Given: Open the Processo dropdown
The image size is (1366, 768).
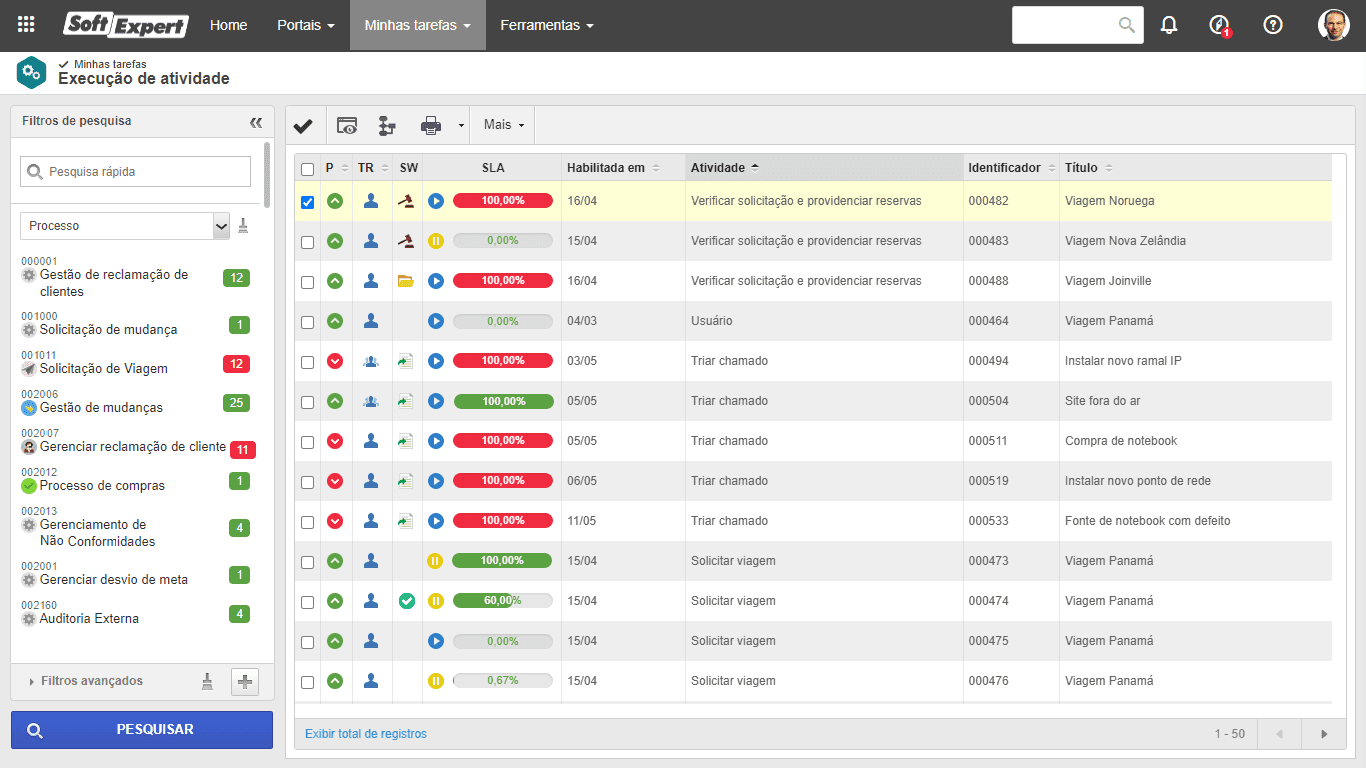Looking at the screenshot, I should point(125,226).
